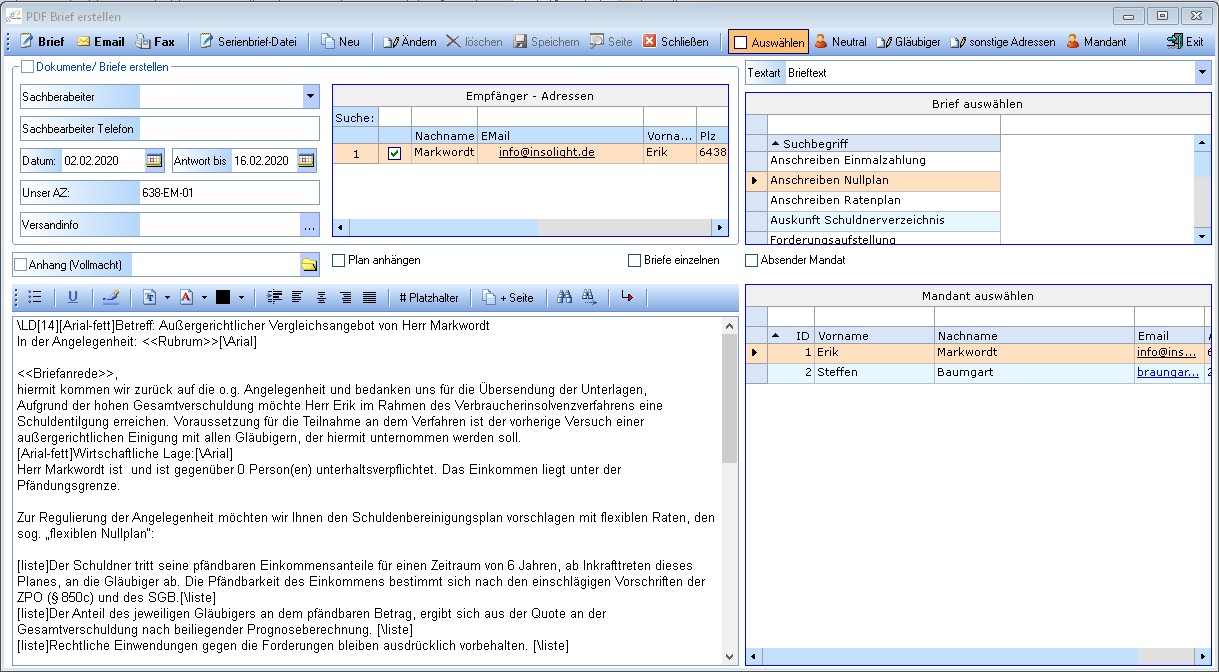Viewport: 1219px width, 672px height.
Task: Check the Briefe einzelnen checkbox
Action: coord(634,260)
